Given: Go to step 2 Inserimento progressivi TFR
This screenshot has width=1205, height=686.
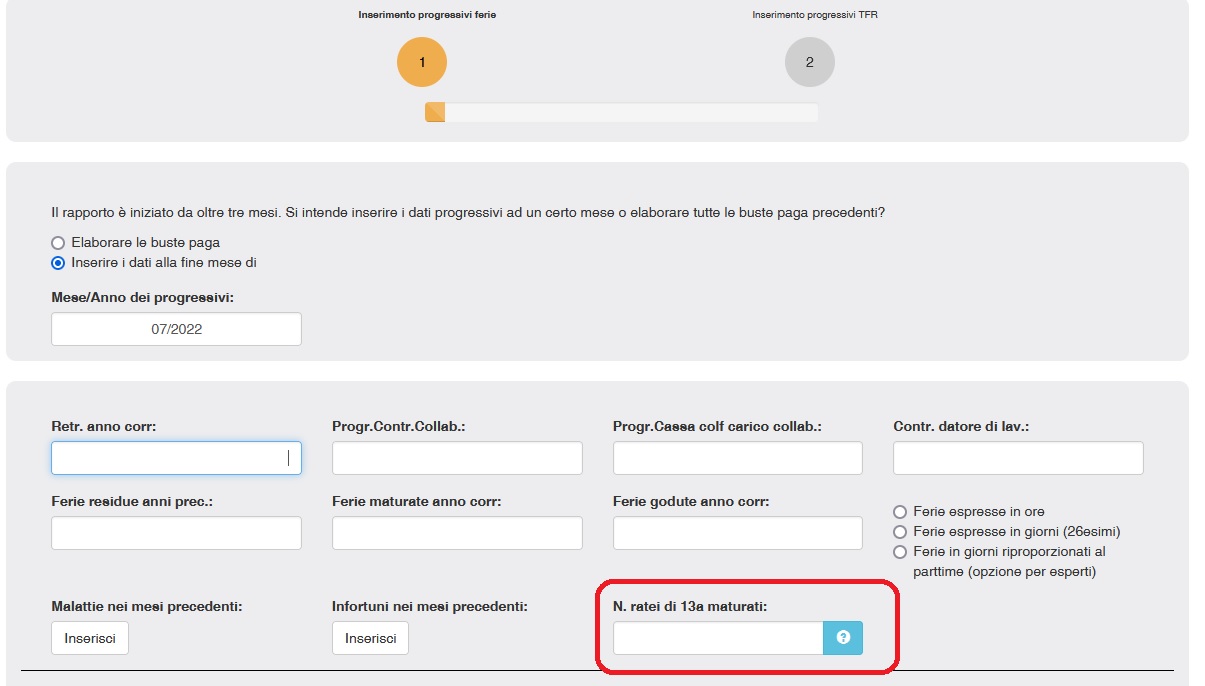Looking at the screenshot, I should tap(809, 62).
